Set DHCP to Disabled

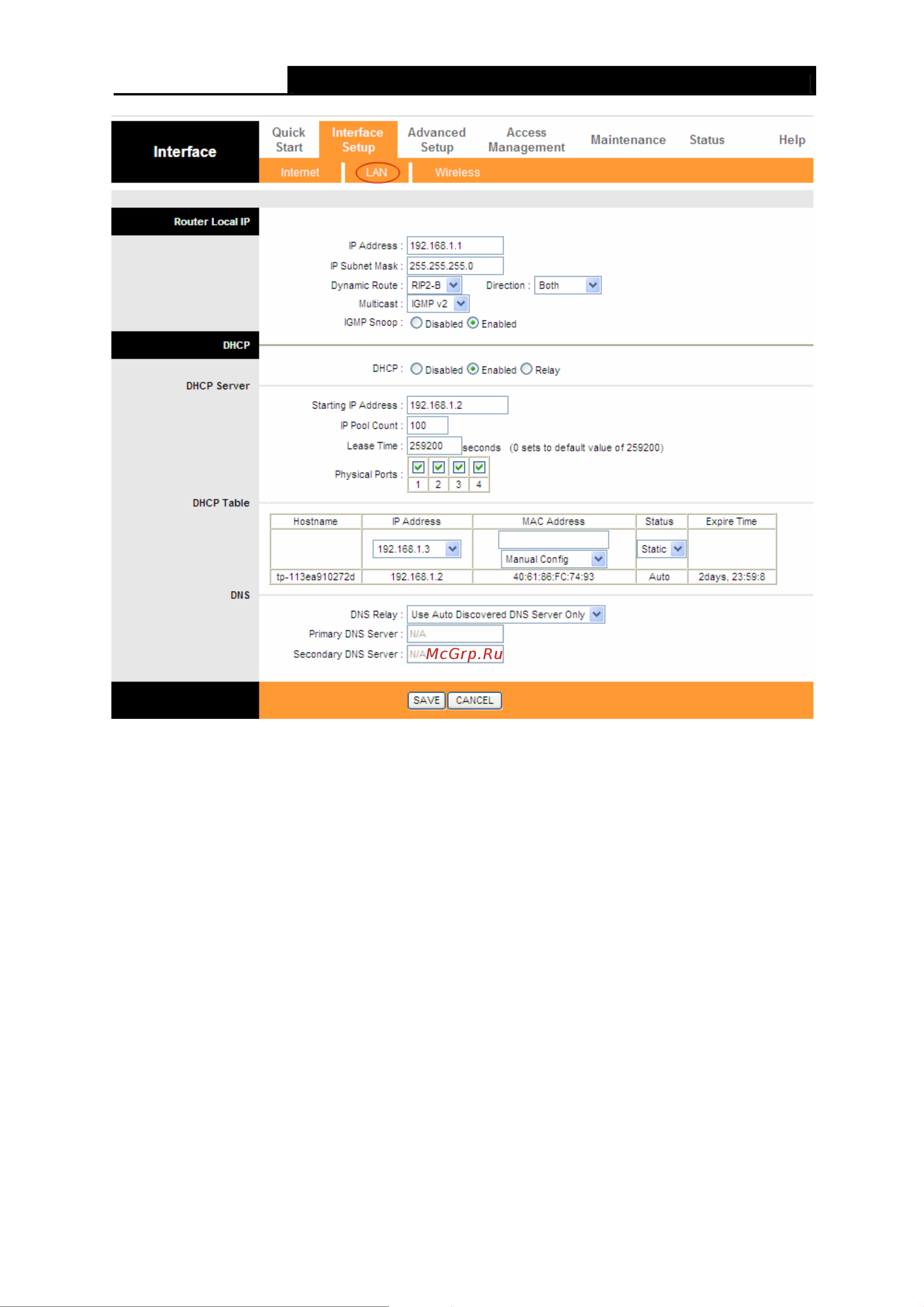[417, 369]
